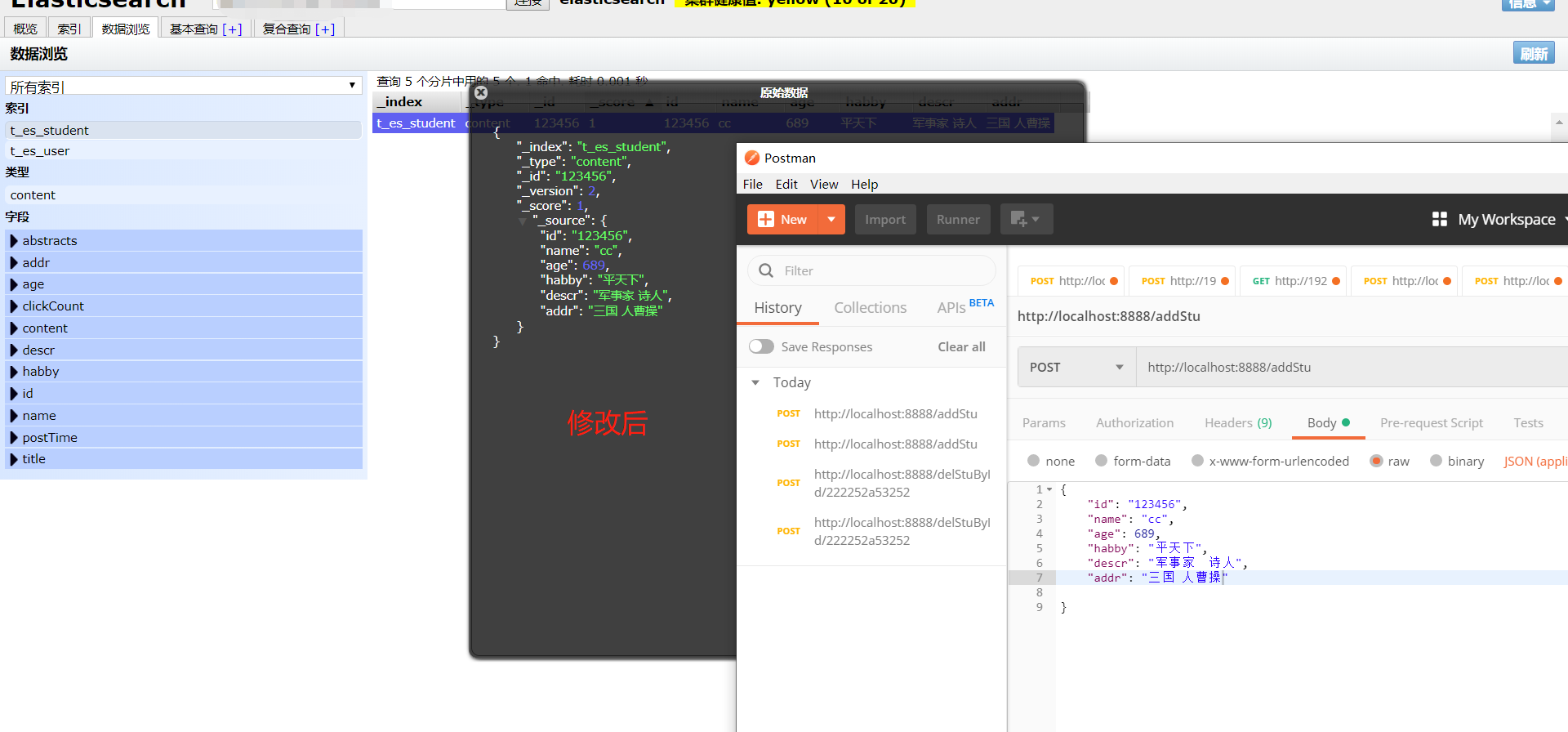
Task: Click the workspace grid icon
Action: click(1439, 219)
